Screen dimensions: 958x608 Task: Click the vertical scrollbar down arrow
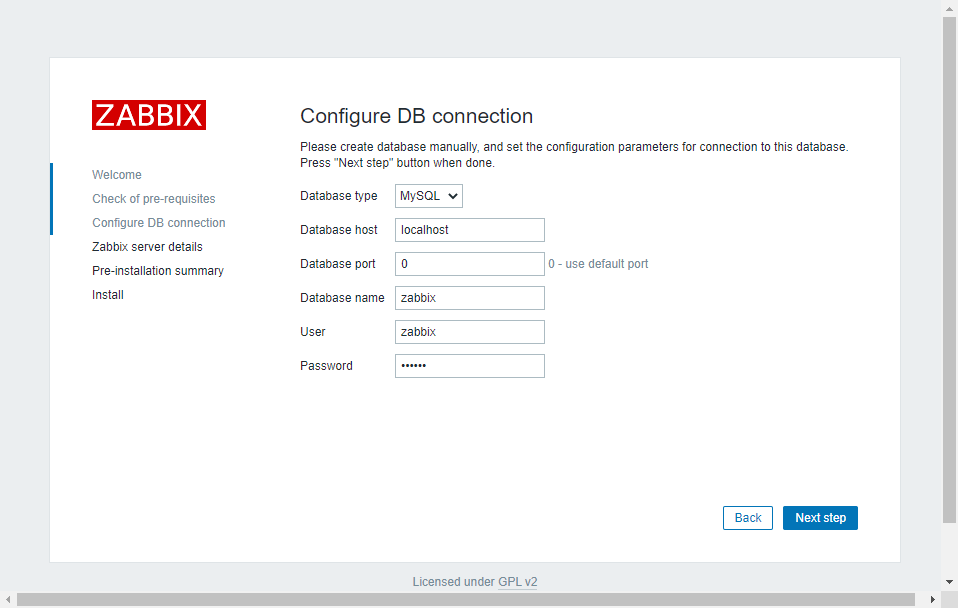[950, 582]
